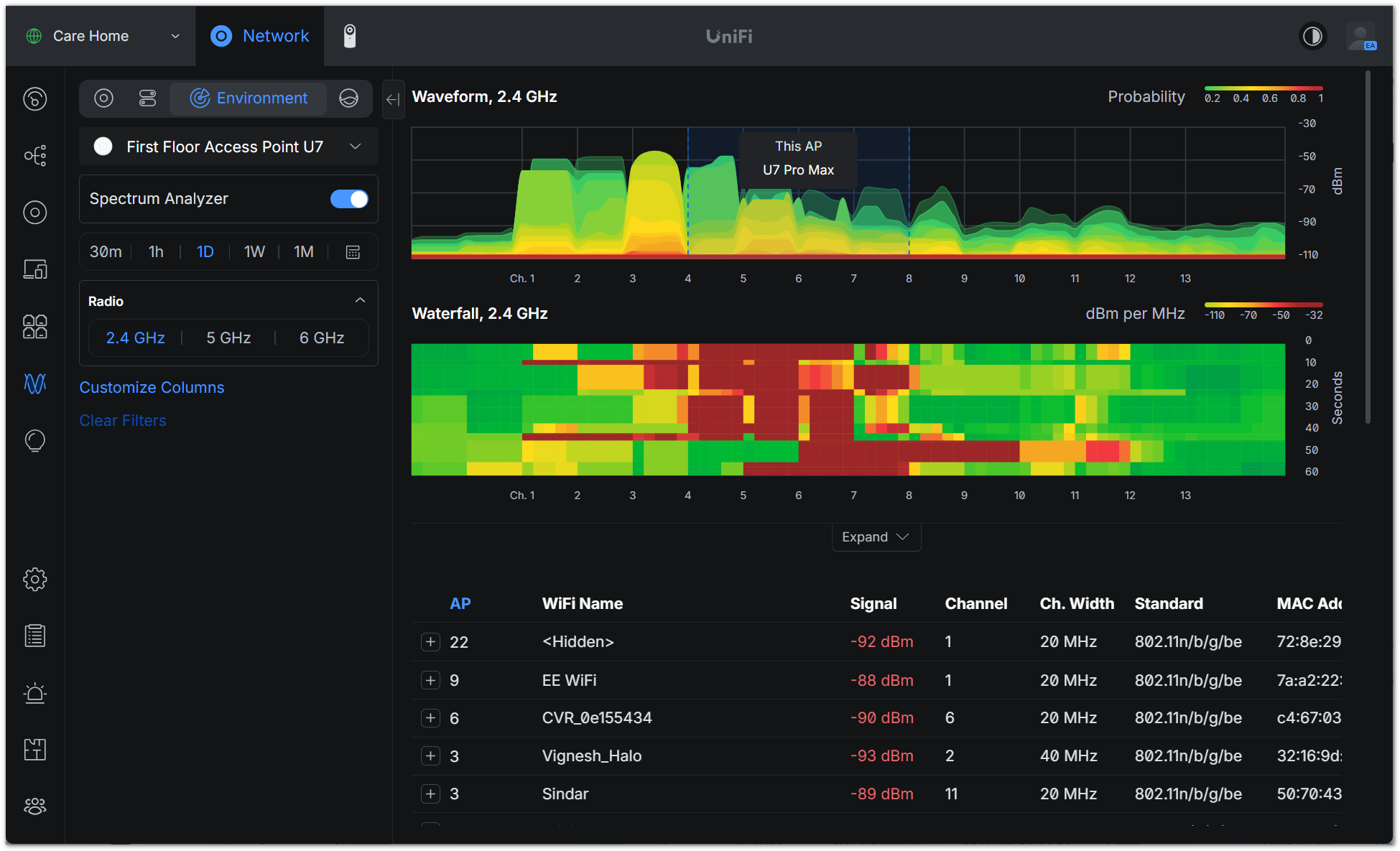The height and width of the screenshot is (851, 1400).
Task: Turn off the Spectrum Analyzer switch
Action: pos(349,199)
